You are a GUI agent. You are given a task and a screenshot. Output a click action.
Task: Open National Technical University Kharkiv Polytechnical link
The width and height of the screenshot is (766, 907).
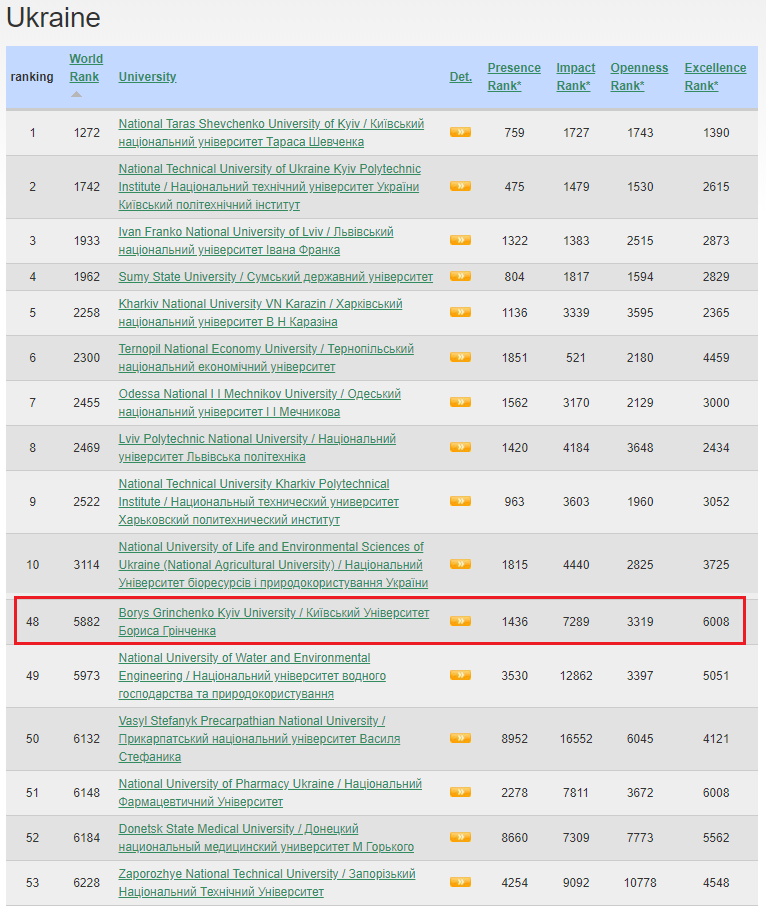click(258, 502)
